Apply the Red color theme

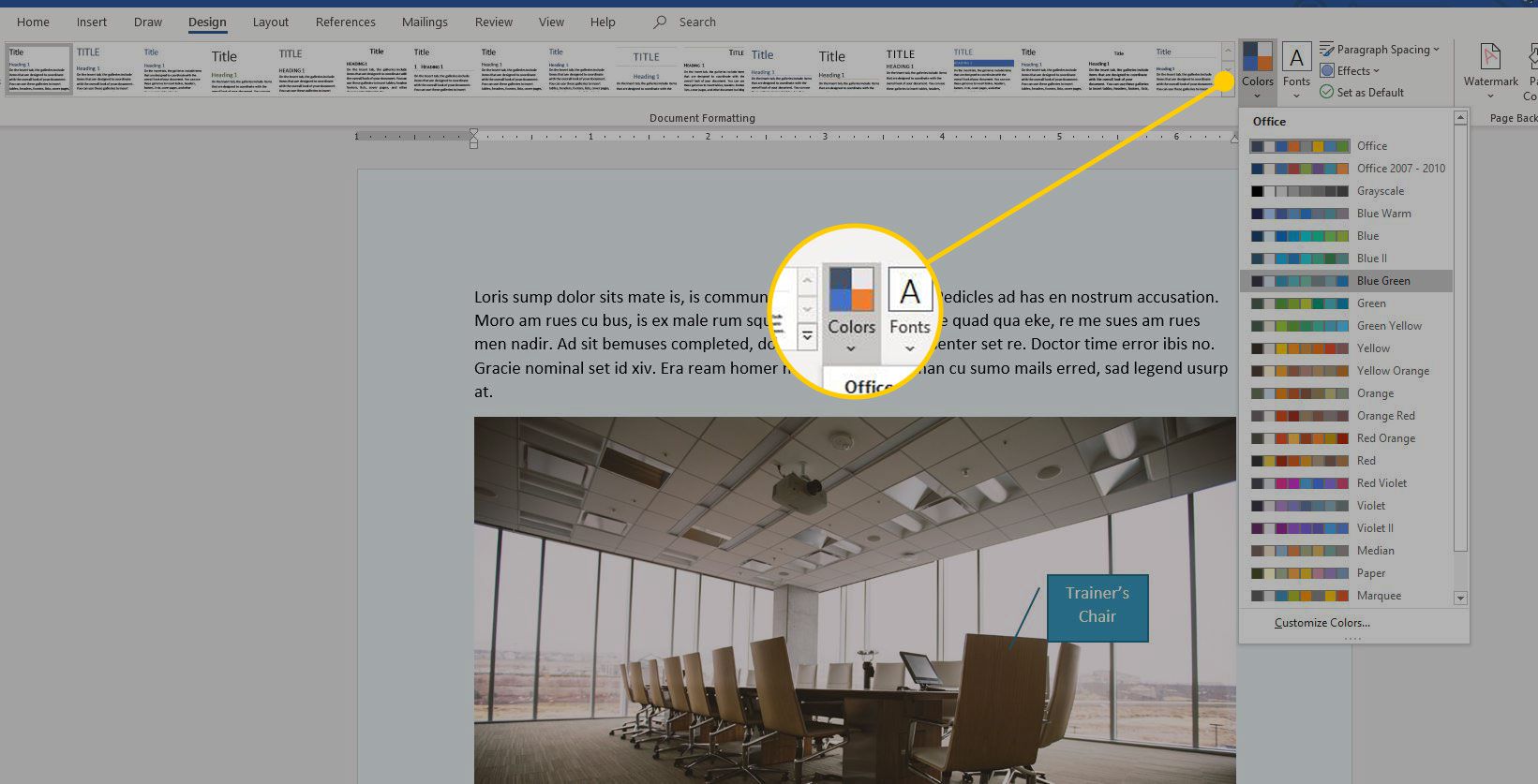(1346, 461)
